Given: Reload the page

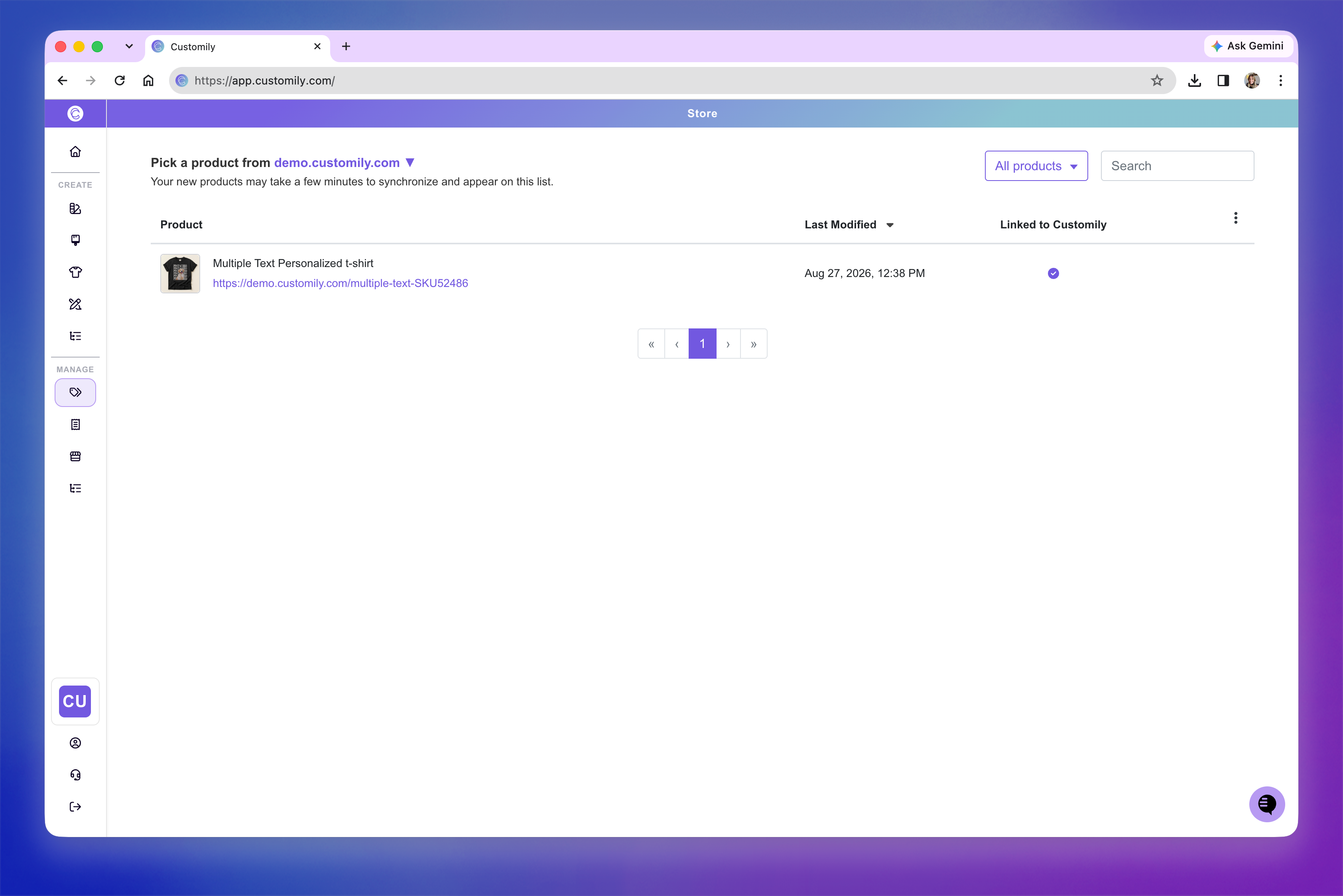Looking at the screenshot, I should (x=120, y=81).
